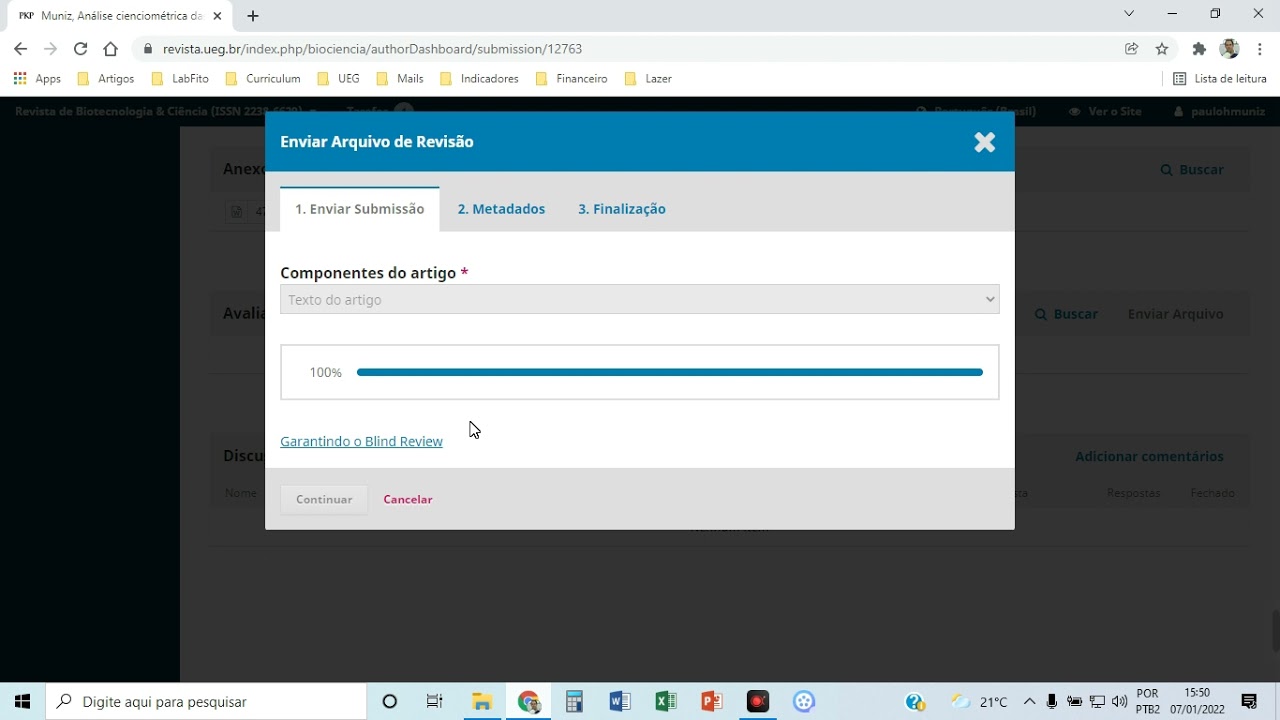Image resolution: width=1280 pixels, height=720 pixels.
Task: Open the Indicadores bookmark folder
Action: click(x=479, y=78)
